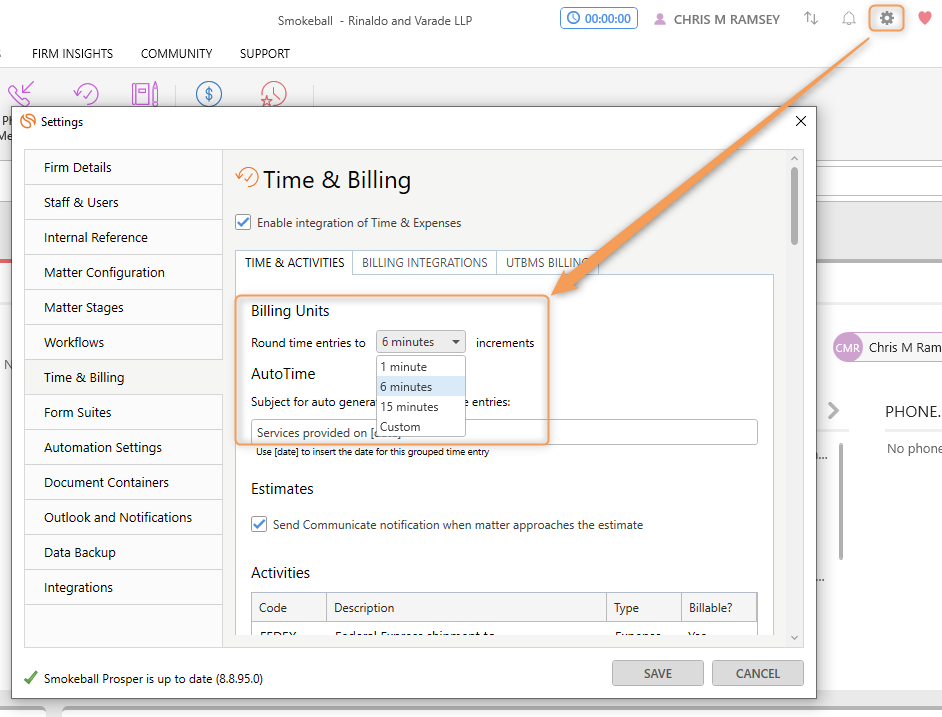
Task: Click the notebook and pen toolbar icon
Action: [145, 94]
